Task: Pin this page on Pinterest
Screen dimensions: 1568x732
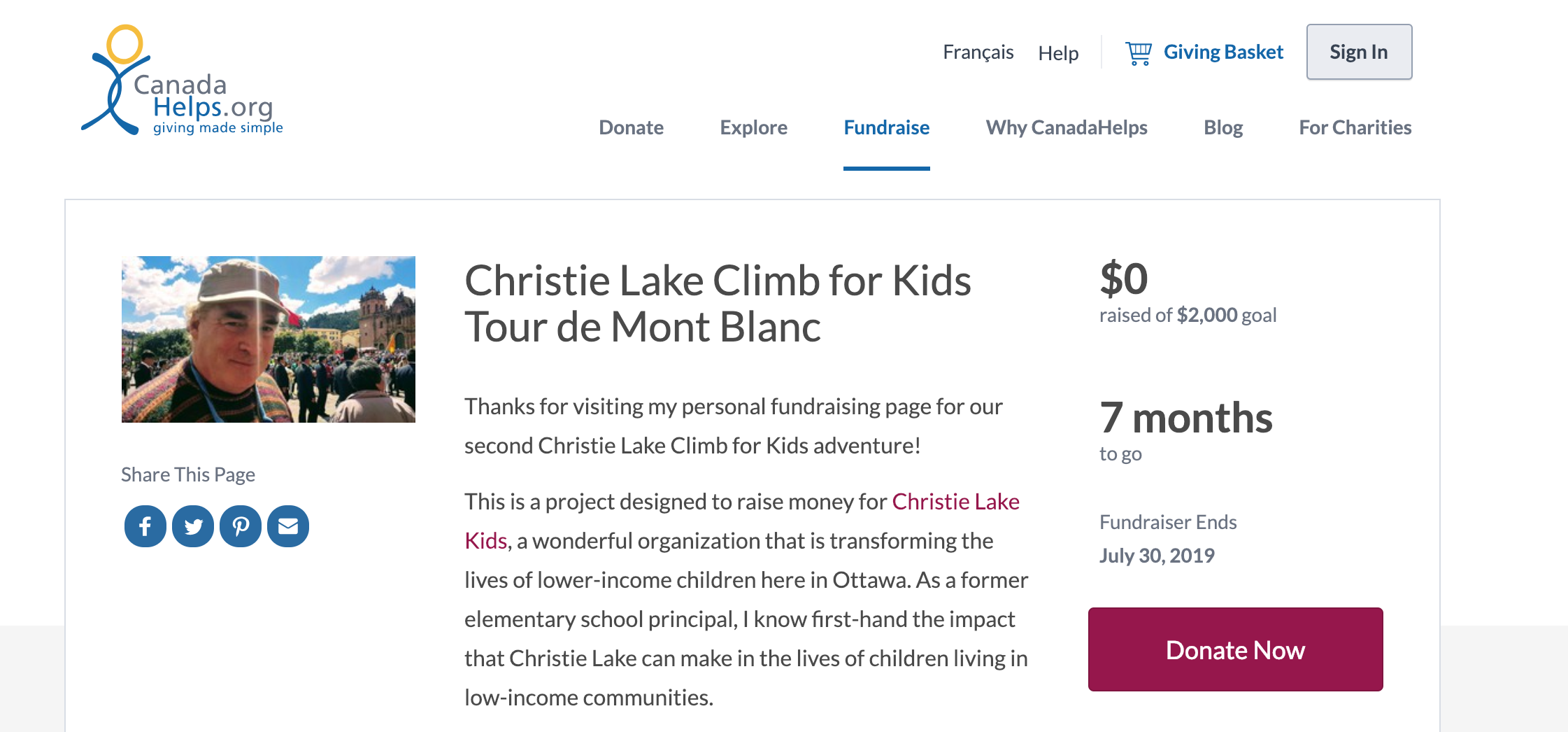Action: pos(241,526)
